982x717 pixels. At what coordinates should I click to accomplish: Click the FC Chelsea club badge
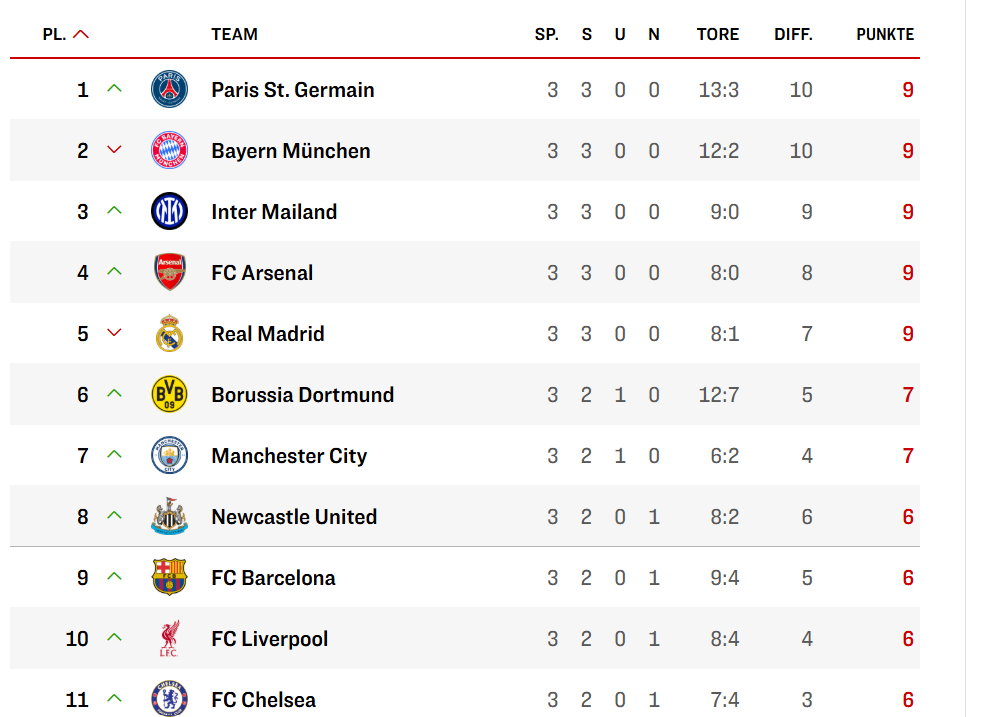click(169, 699)
